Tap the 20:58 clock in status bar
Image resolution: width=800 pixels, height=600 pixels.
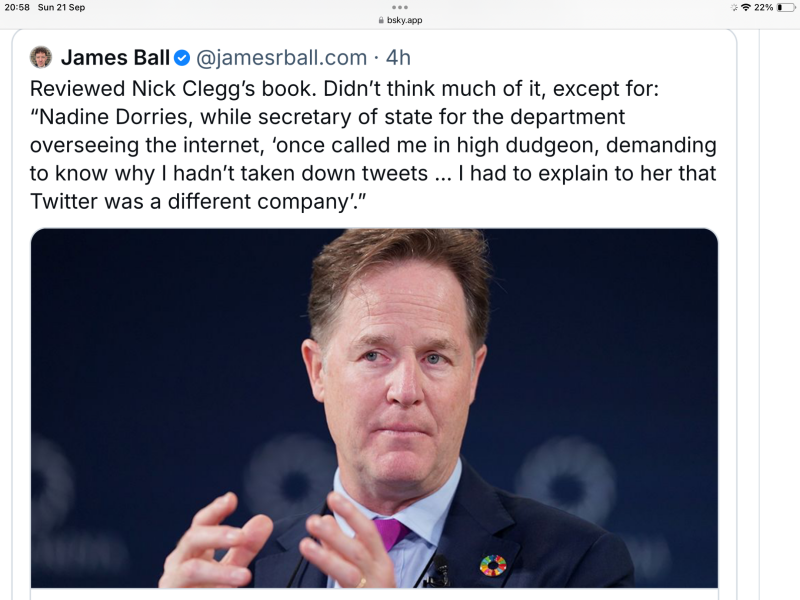point(17,7)
